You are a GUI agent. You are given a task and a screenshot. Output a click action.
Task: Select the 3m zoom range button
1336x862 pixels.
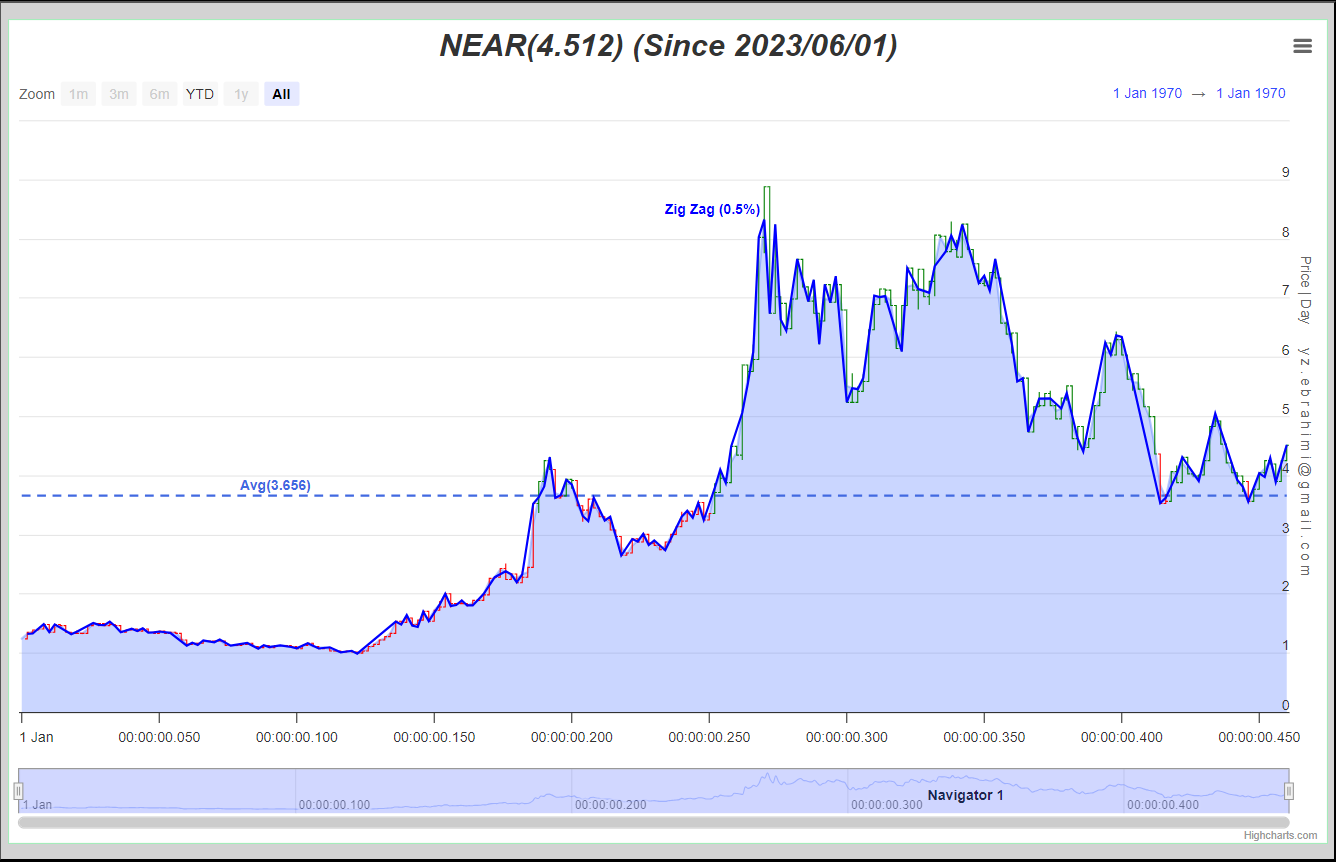click(119, 94)
